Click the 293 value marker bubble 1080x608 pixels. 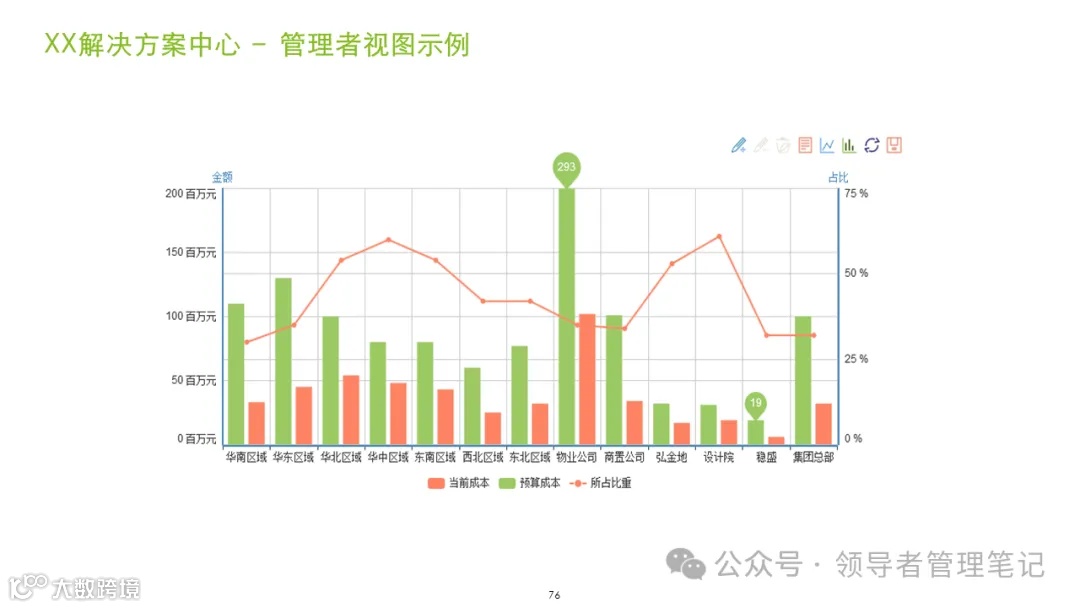(568, 167)
